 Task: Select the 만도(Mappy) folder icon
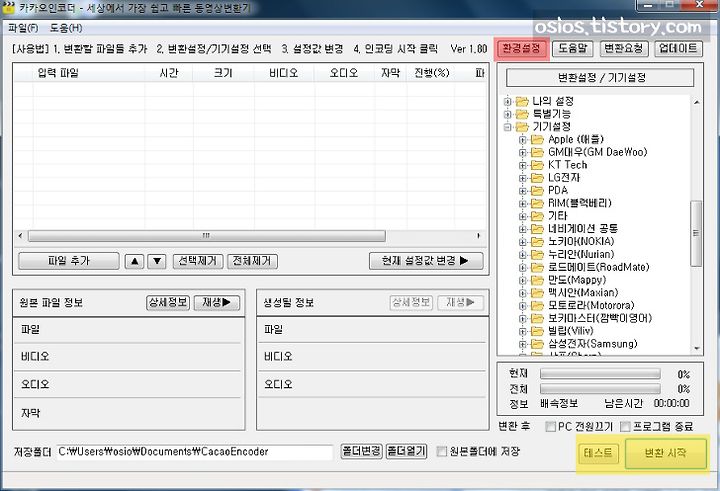point(537,280)
